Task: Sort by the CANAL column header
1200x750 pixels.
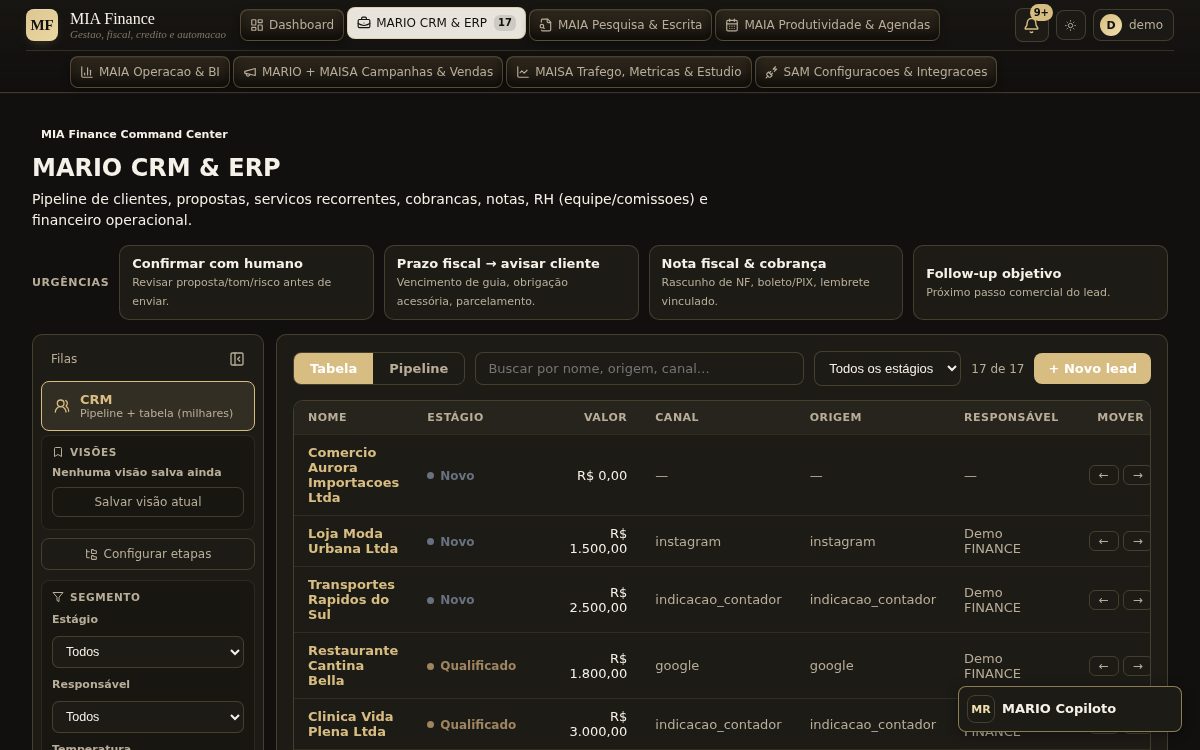Action: pos(677,417)
